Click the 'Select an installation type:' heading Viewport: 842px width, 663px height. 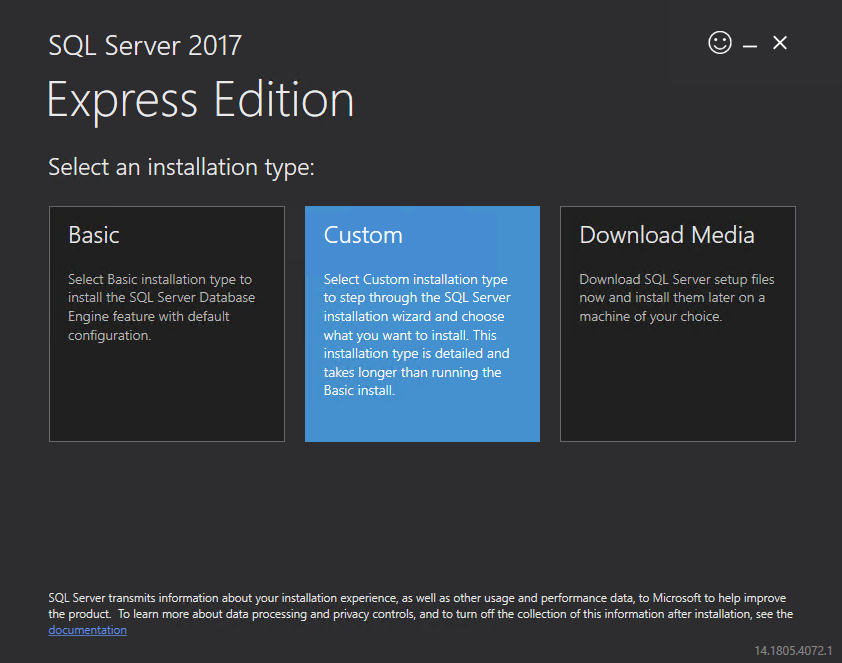[182, 167]
